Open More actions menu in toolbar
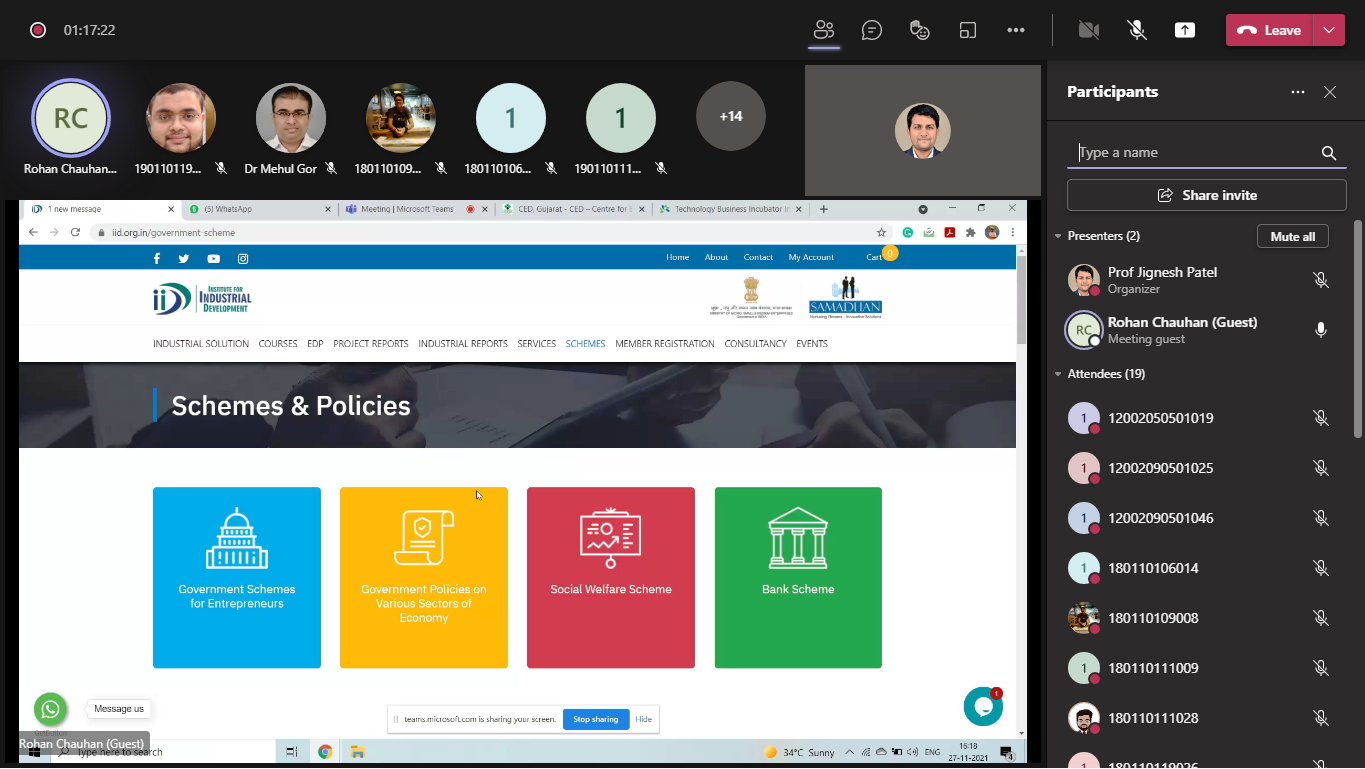1365x769 pixels. pos(1016,30)
